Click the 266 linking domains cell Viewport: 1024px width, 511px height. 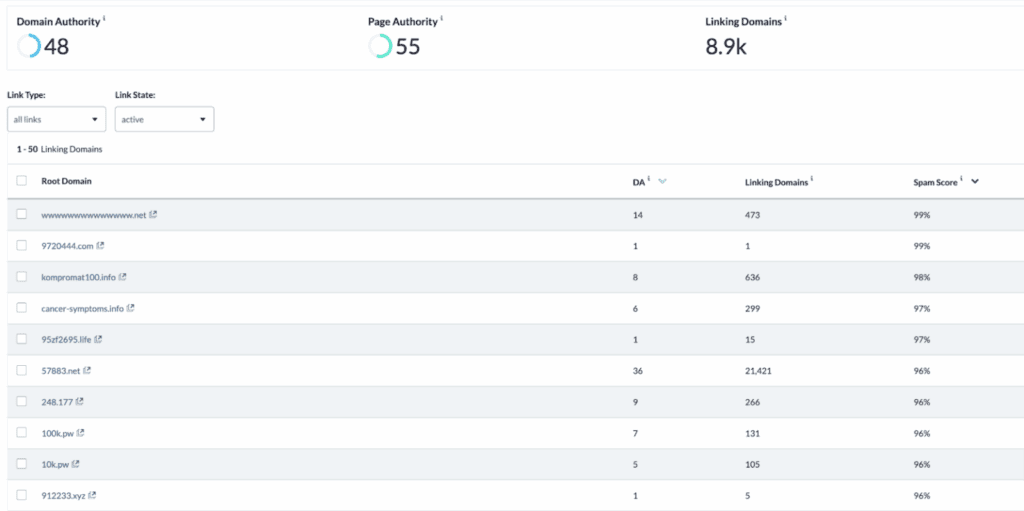[752, 402]
